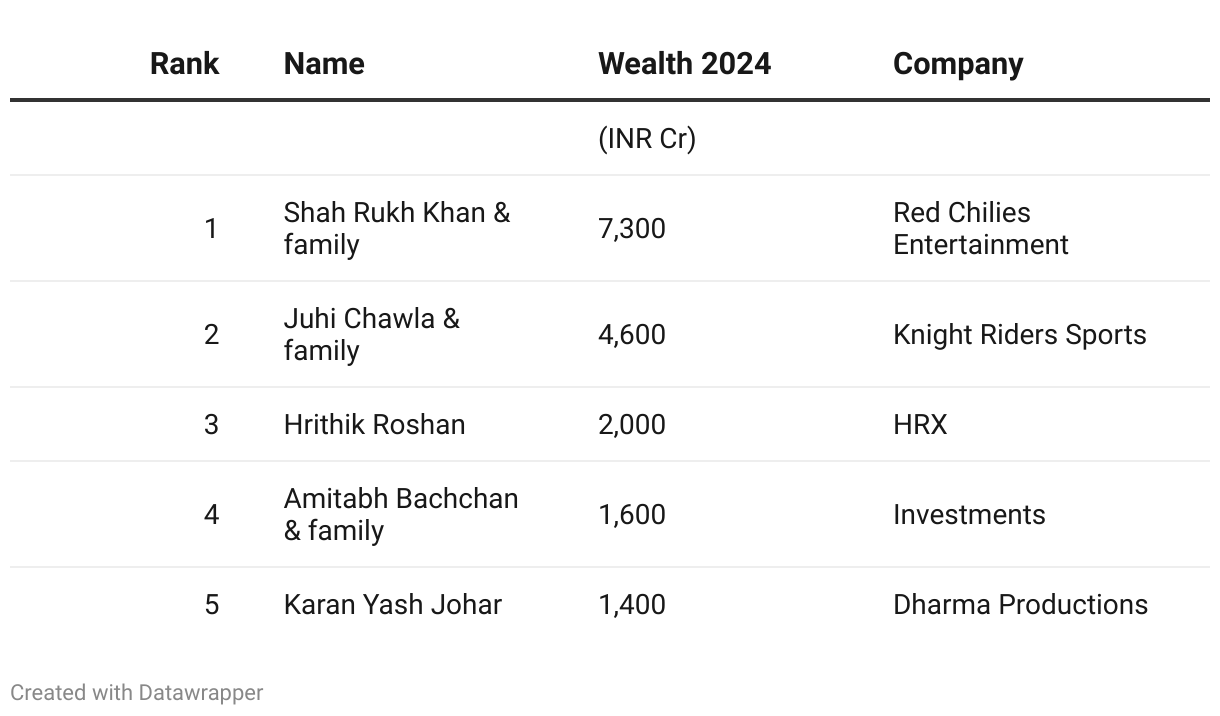Select the HRX company cell
The height and width of the screenshot is (716, 1220).
click(919, 424)
